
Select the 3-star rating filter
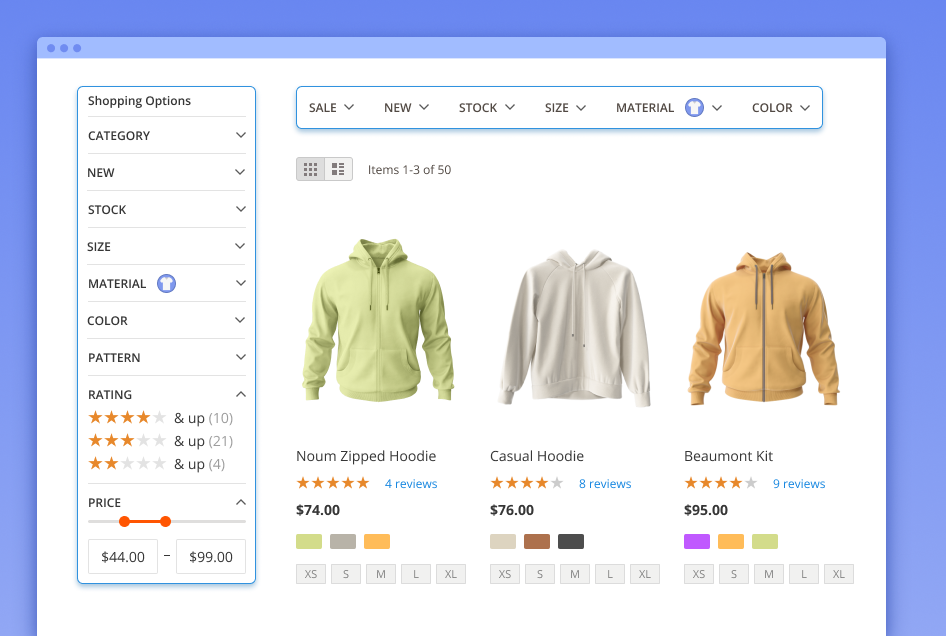click(128, 440)
